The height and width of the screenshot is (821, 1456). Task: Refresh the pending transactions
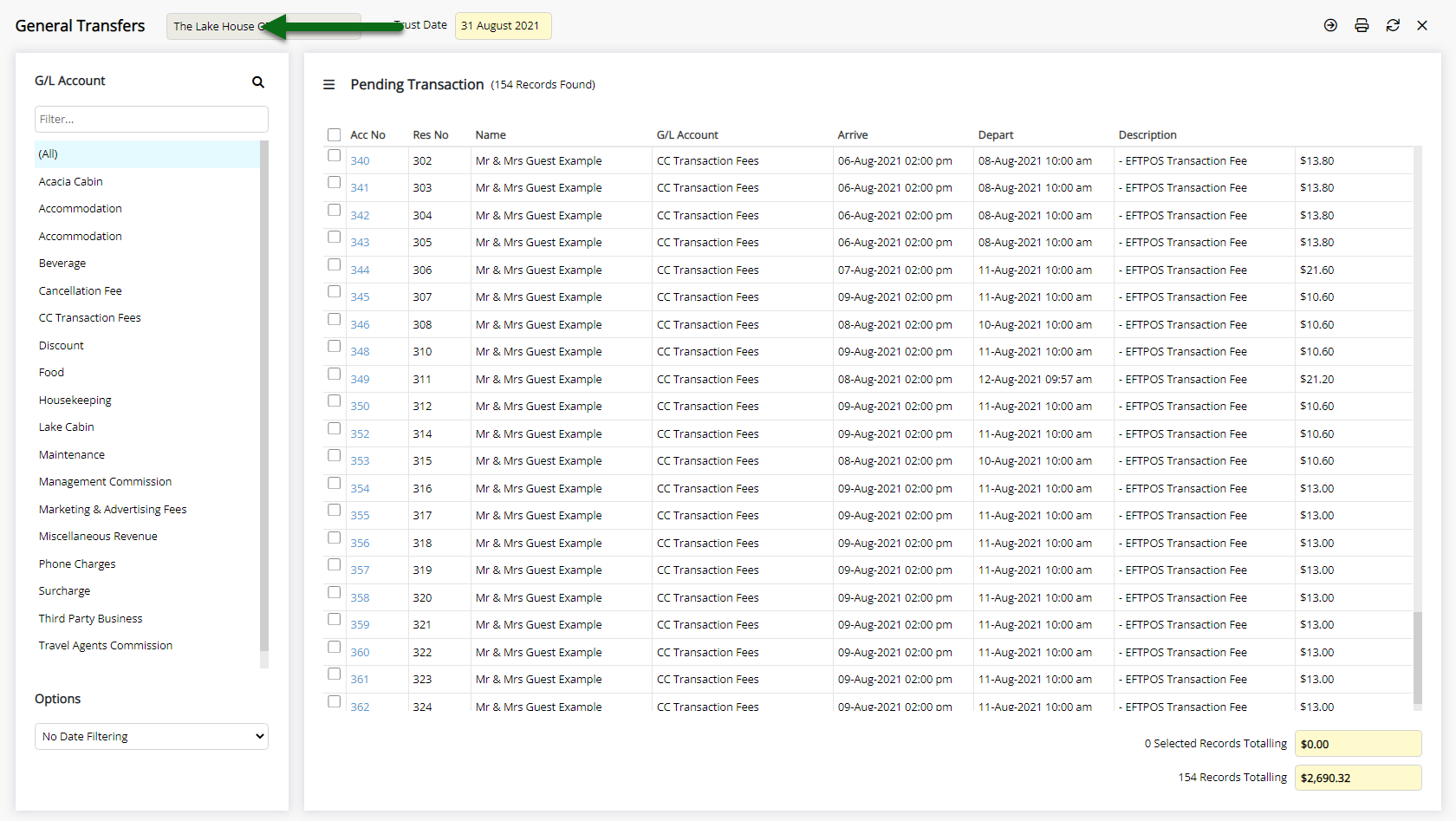pyautogui.click(x=1393, y=25)
